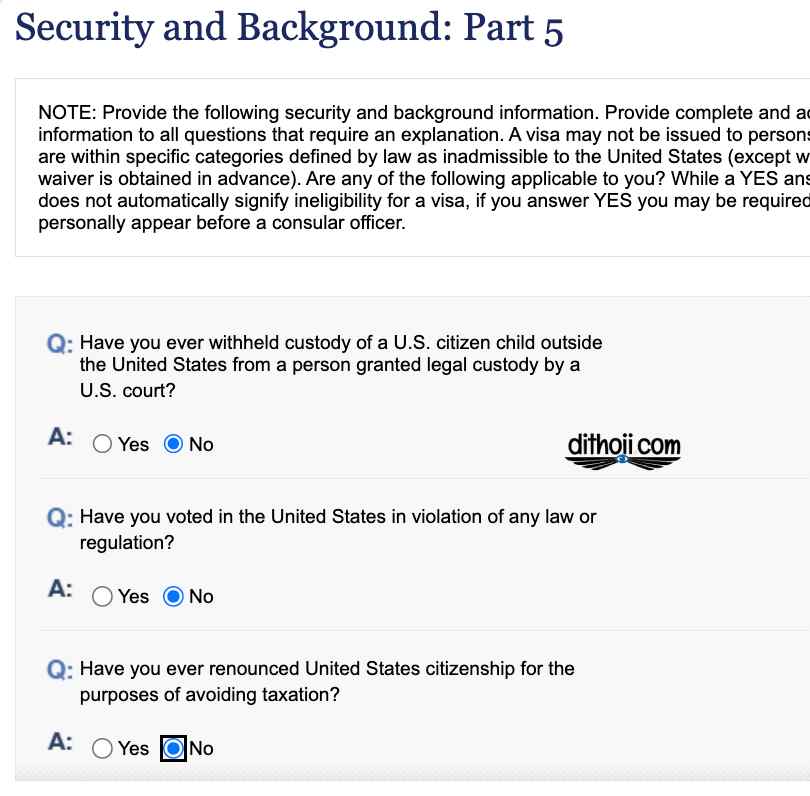Click the Q: icon beside voting question
This screenshot has height=796, width=810.
click(x=60, y=518)
